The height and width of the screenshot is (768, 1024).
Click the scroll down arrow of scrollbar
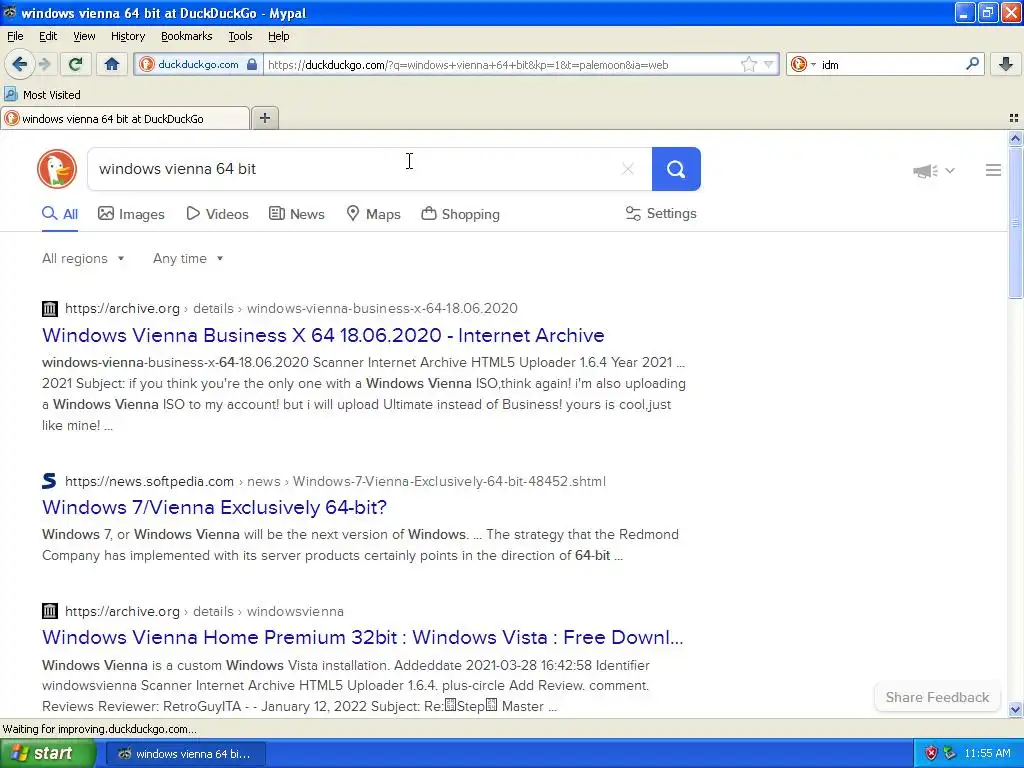tap(1015, 709)
